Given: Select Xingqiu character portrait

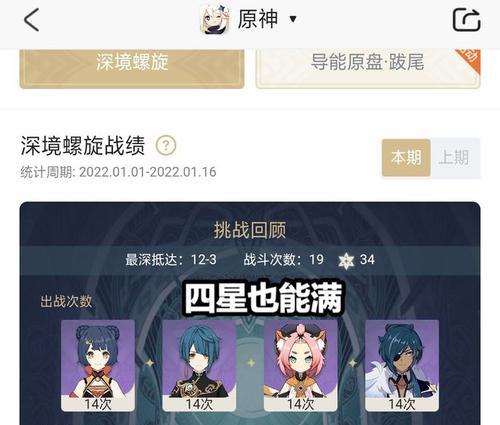Looking at the screenshot, I should click(199, 365).
